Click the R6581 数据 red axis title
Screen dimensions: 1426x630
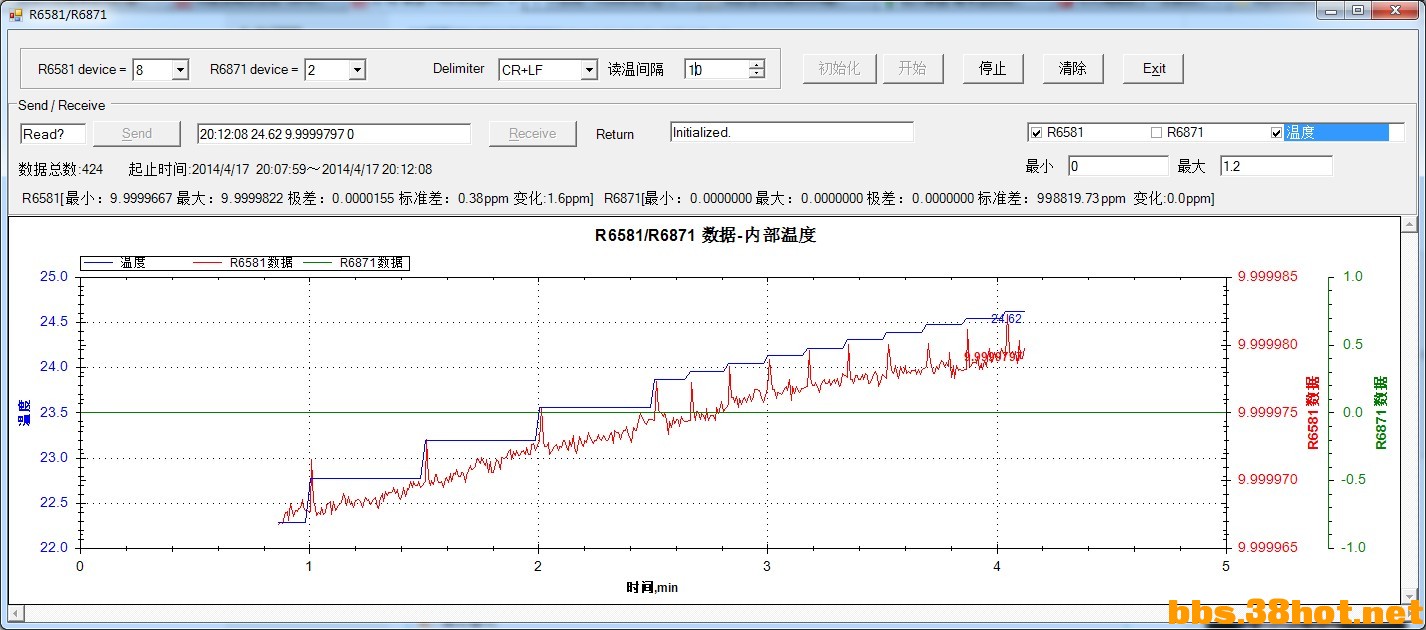tap(1313, 413)
